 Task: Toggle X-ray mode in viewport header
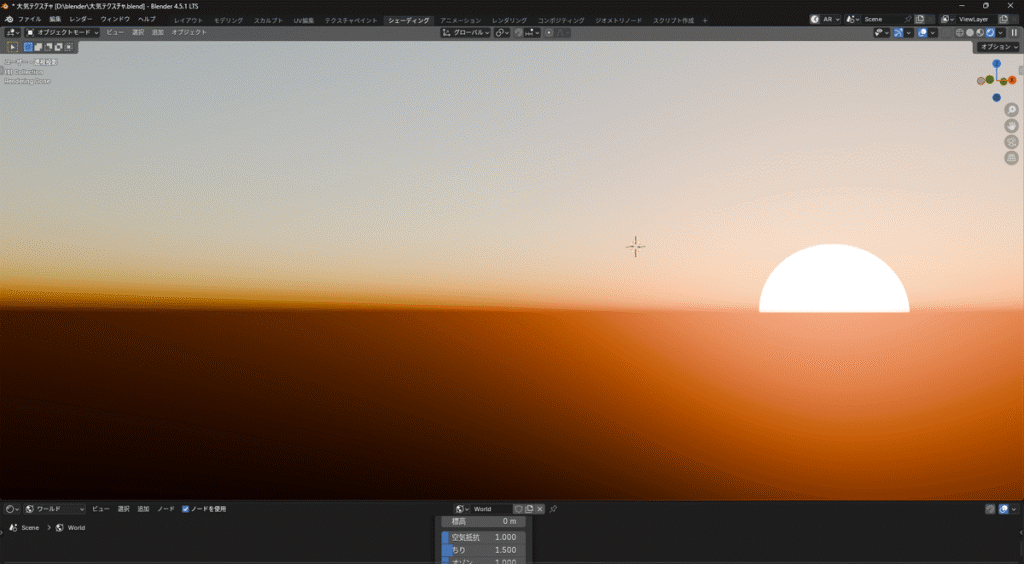click(946, 33)
